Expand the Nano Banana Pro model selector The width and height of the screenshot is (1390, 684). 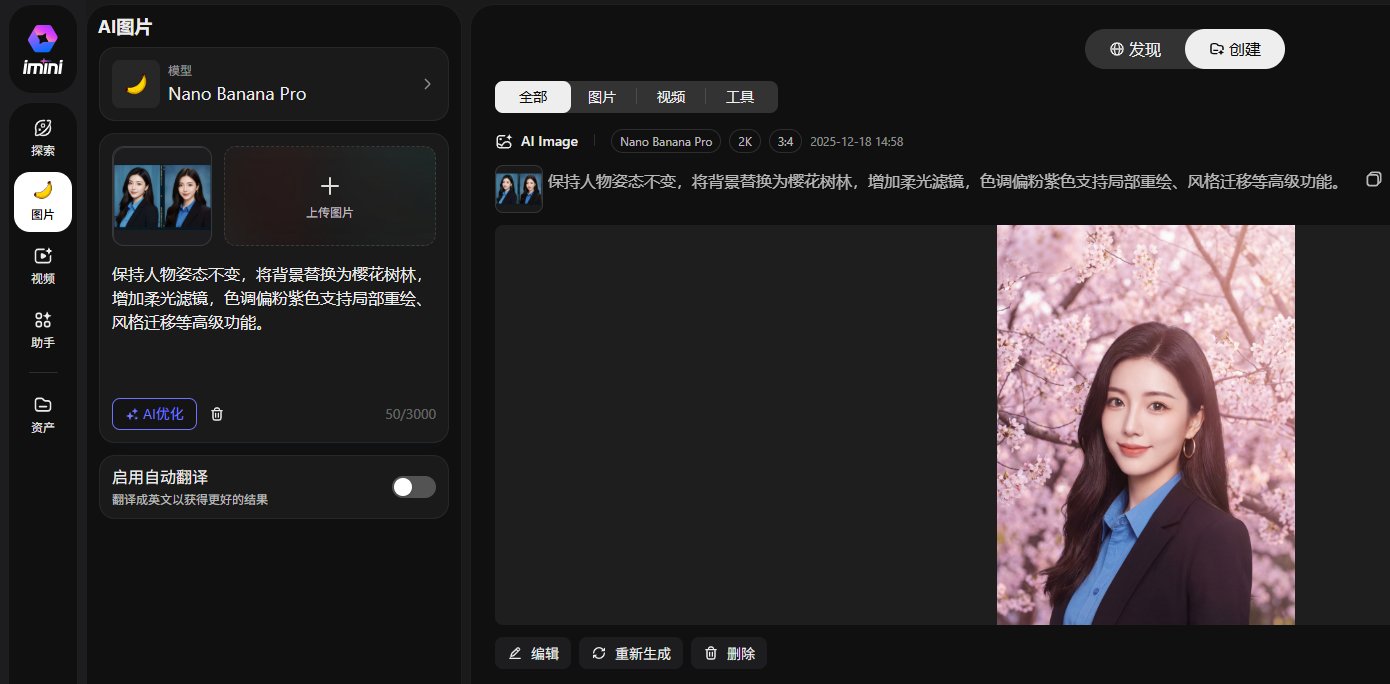pos(274,84)
